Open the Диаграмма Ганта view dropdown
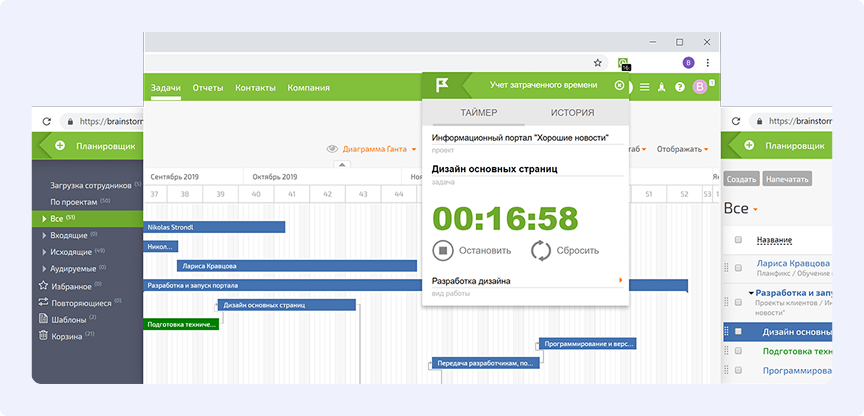The height and width of the screenshot is (416, 864). coord(379,149)
